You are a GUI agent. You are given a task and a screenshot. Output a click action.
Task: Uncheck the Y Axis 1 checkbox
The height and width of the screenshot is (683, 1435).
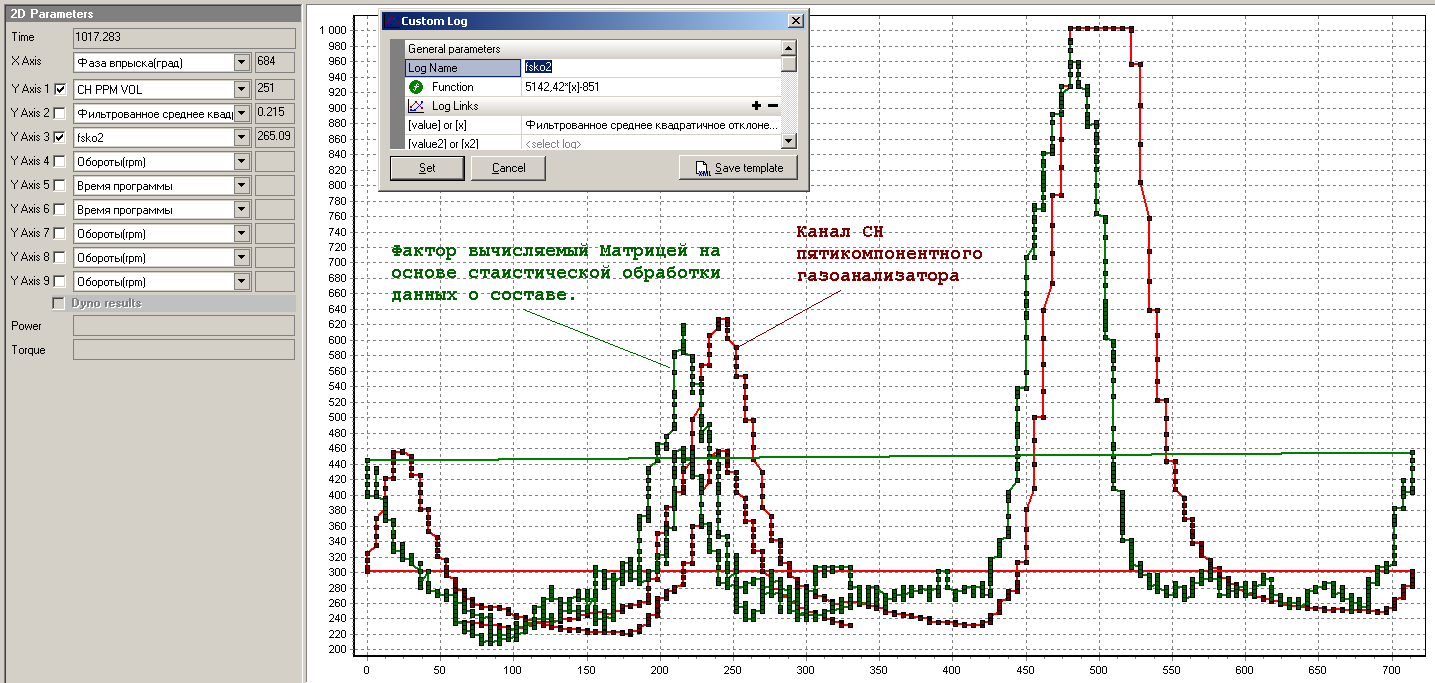(x=60, y=89)
